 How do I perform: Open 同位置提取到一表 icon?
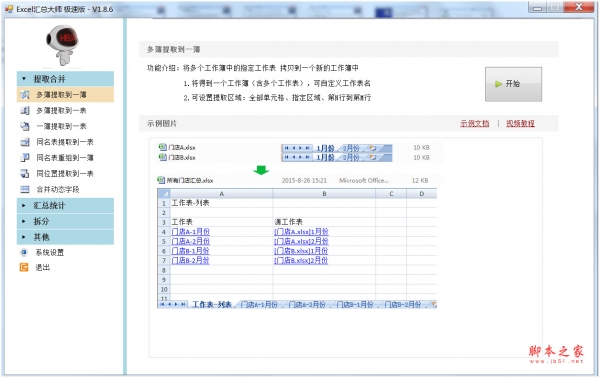(x=25, y=173)
